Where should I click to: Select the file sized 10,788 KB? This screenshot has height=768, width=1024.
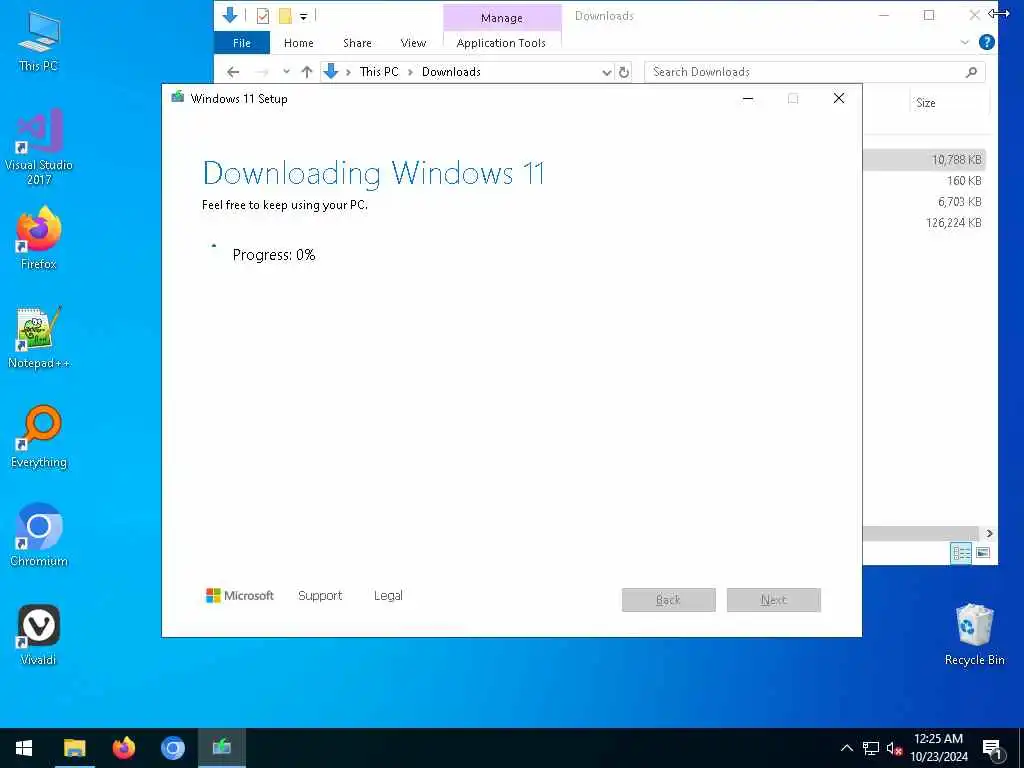(924, 159)
